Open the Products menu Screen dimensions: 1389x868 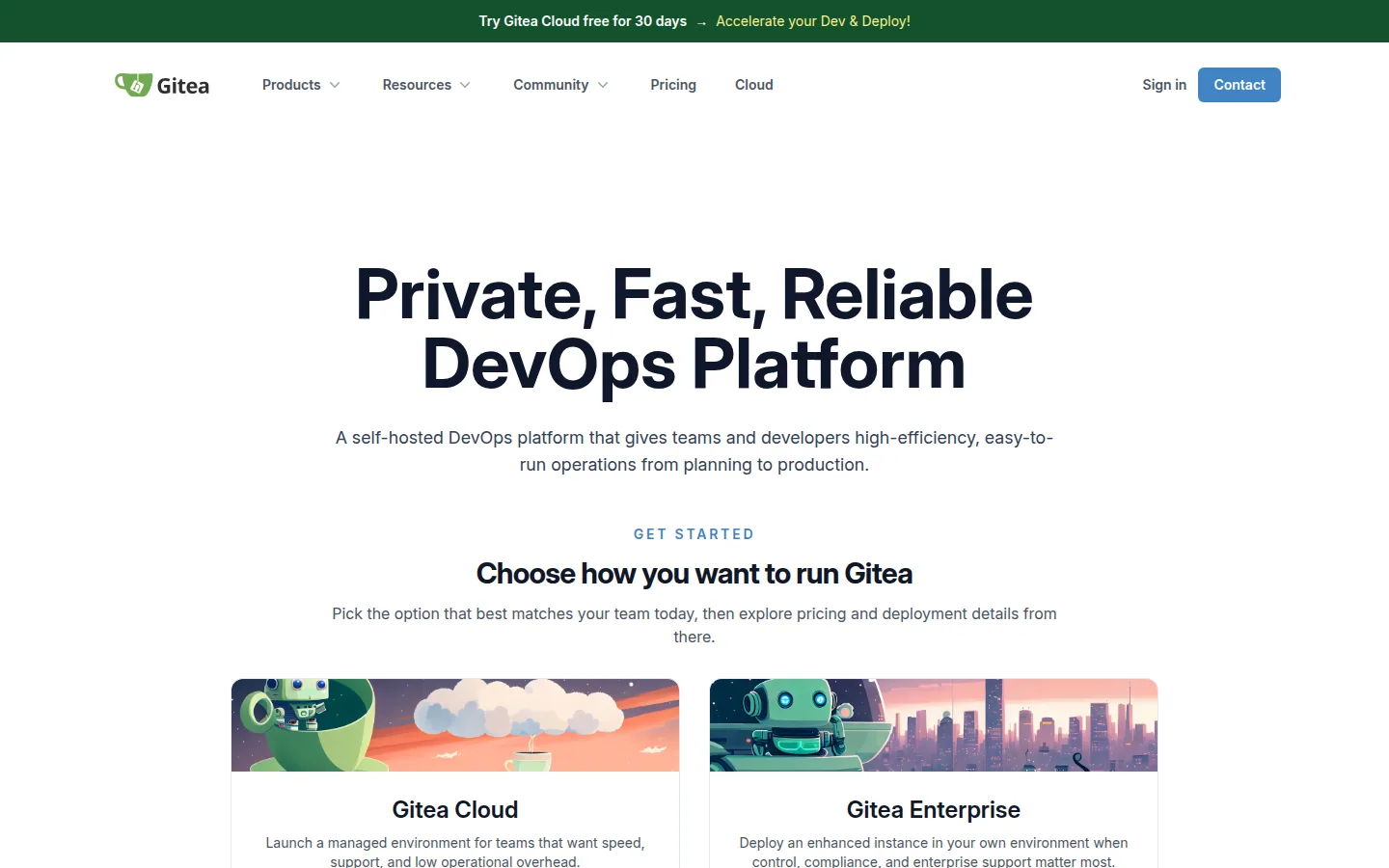[301, 85]
